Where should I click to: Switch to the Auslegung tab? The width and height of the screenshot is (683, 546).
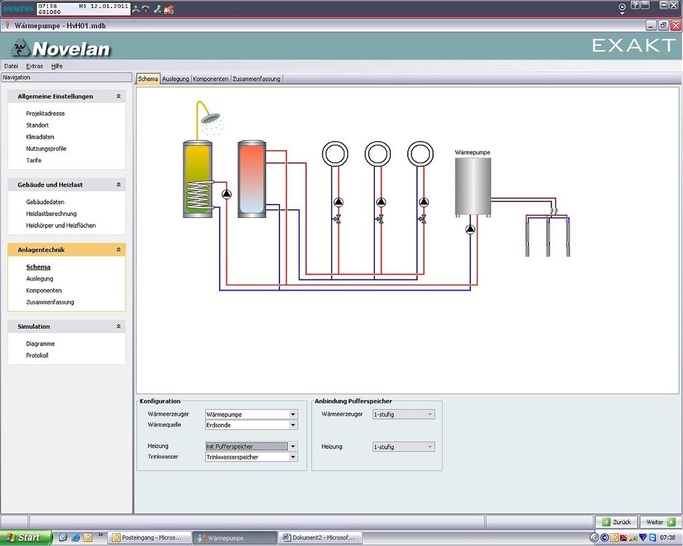click(176, 78)
